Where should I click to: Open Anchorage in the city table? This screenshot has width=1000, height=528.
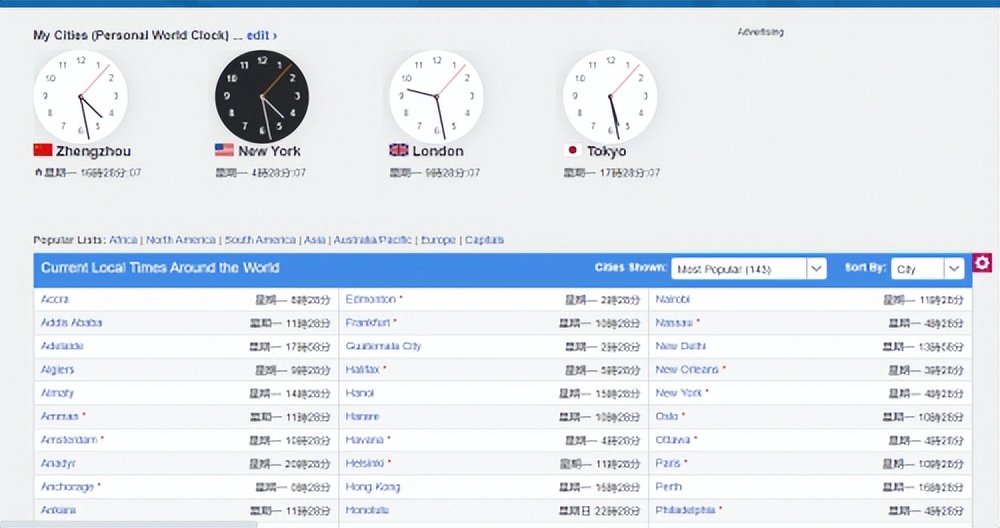(x=67, y=487)
